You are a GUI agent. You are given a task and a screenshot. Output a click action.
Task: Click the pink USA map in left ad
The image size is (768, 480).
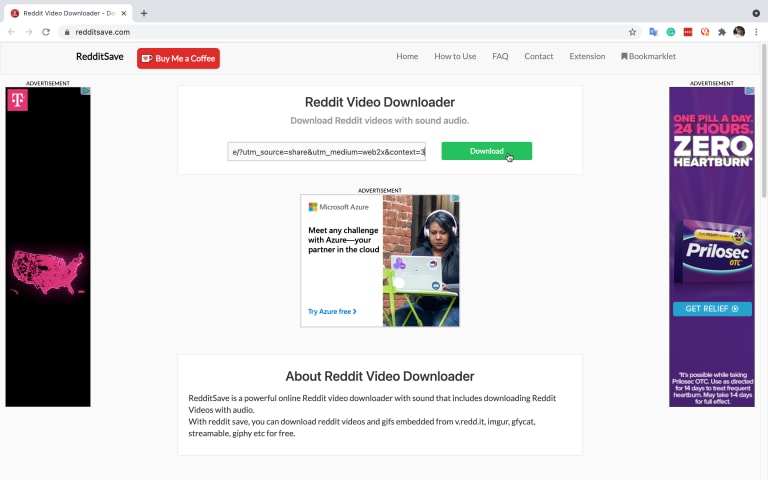coord(48,272)
